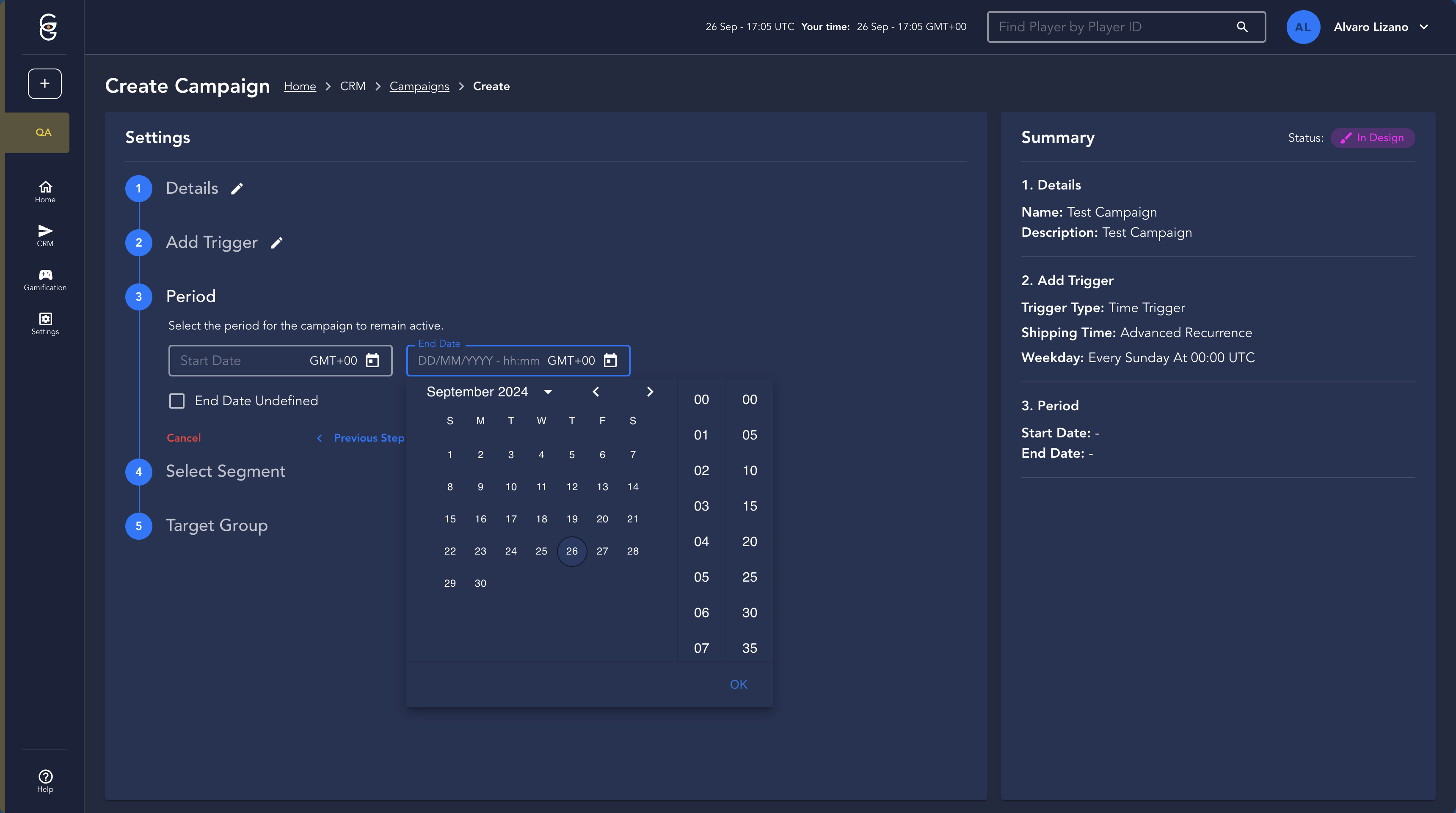Image resolution: width=1456 pixels, height=813 pixels.
Task: Enable the End Date Undefined checkbox
Action: [177, 401]
